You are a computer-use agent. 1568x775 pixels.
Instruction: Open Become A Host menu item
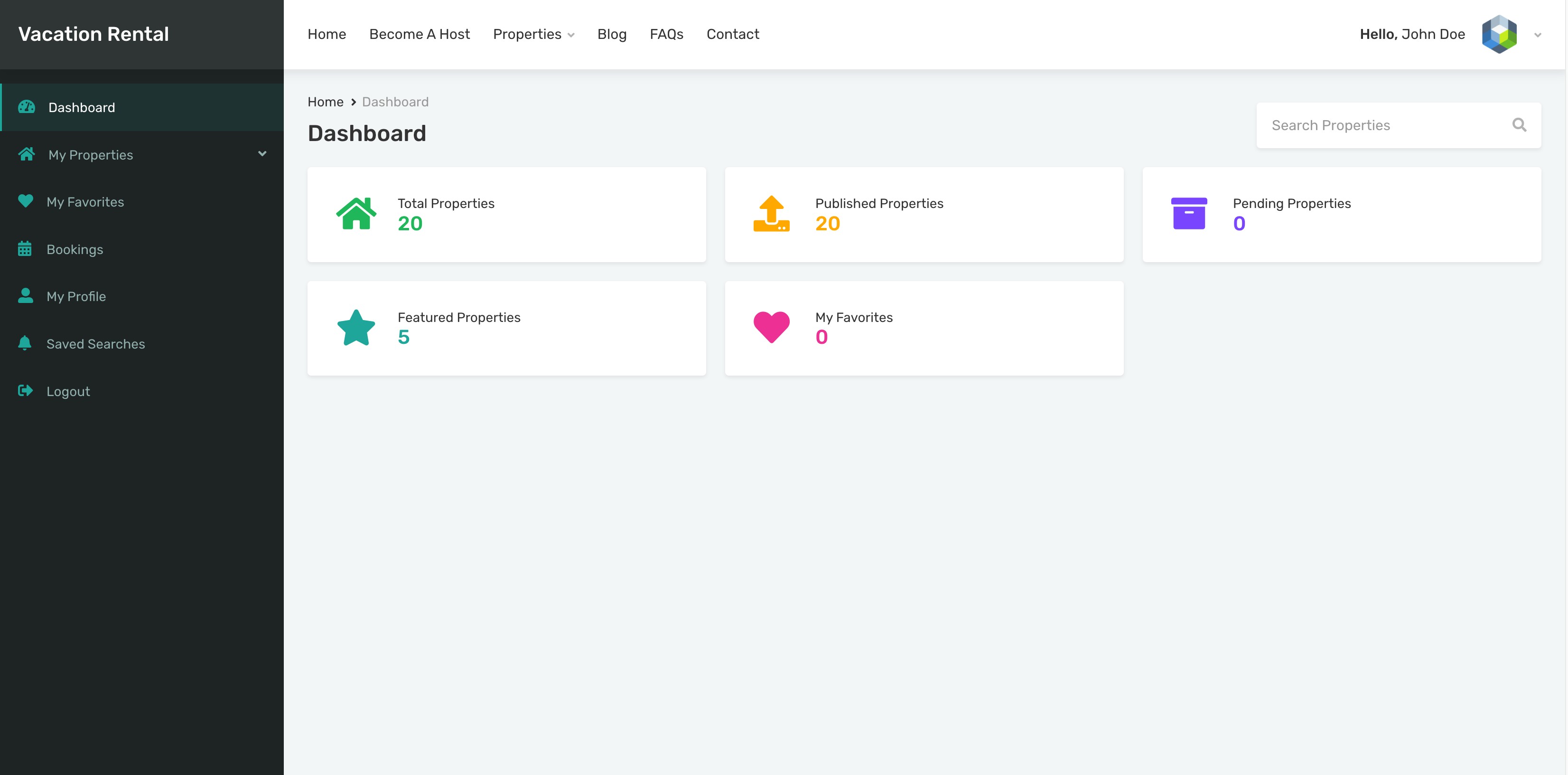point(420,34)
